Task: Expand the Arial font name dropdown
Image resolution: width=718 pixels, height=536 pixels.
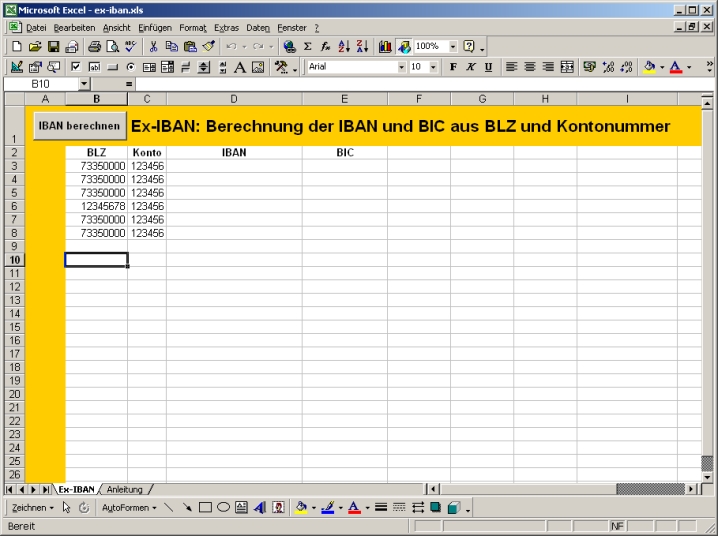Action: (402, 67)
